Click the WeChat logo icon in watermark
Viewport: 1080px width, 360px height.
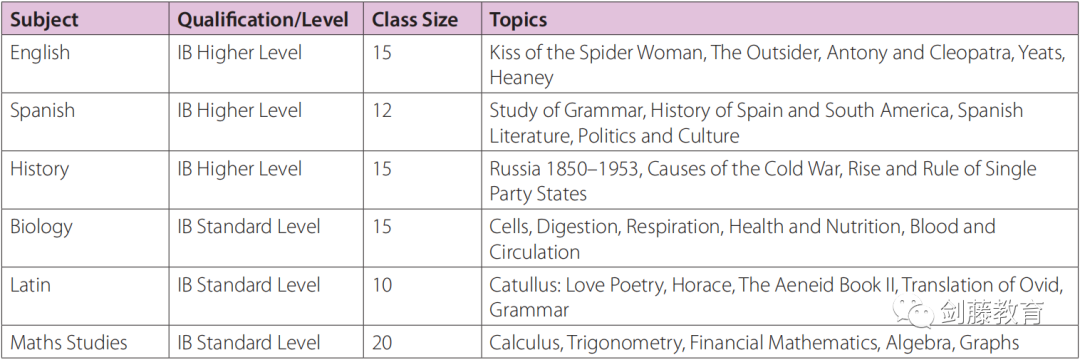pyautogui.click(x=913, y=312)
